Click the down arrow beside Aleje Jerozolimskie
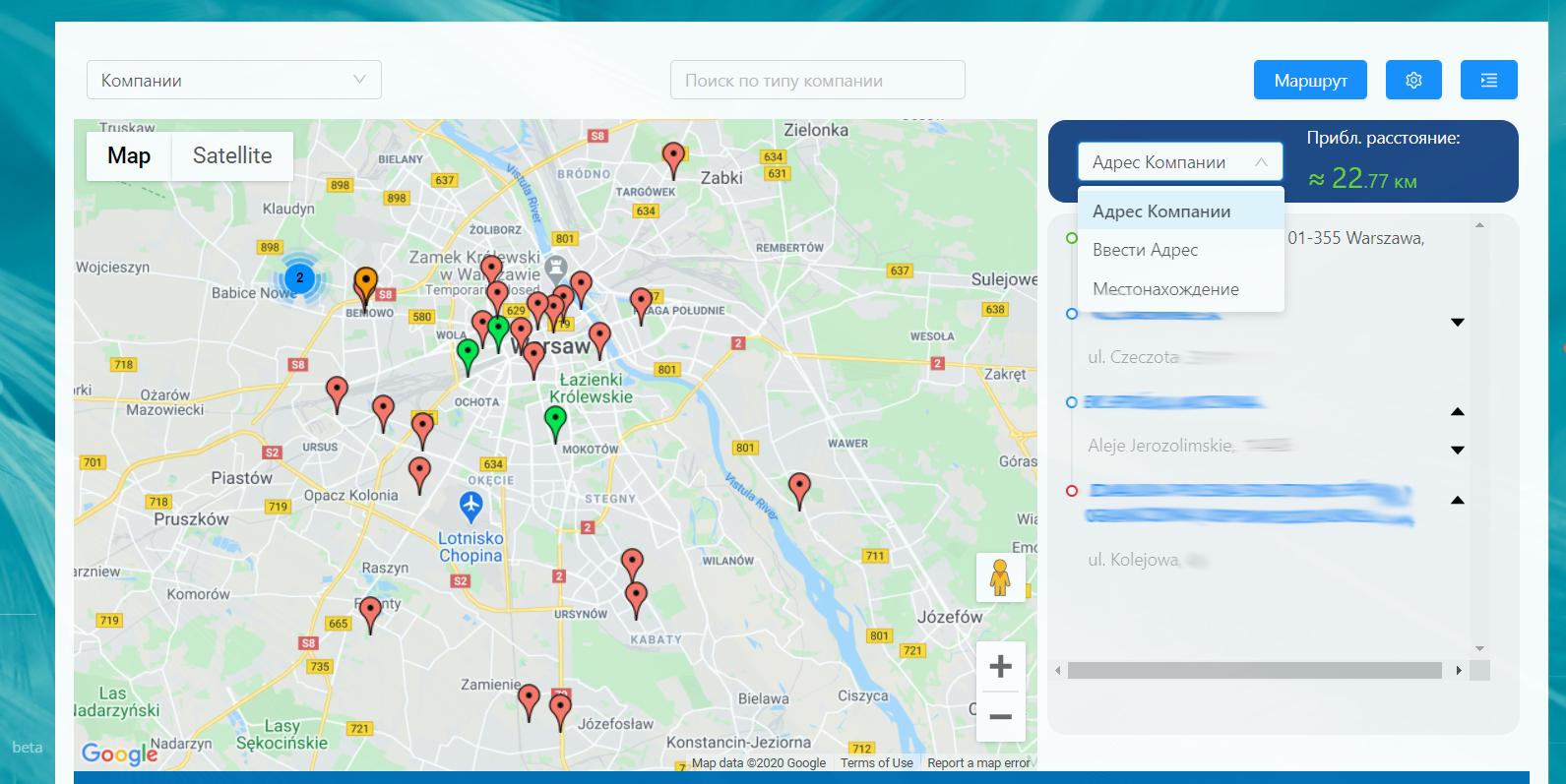1566x784 pixels. point(1458,450)
